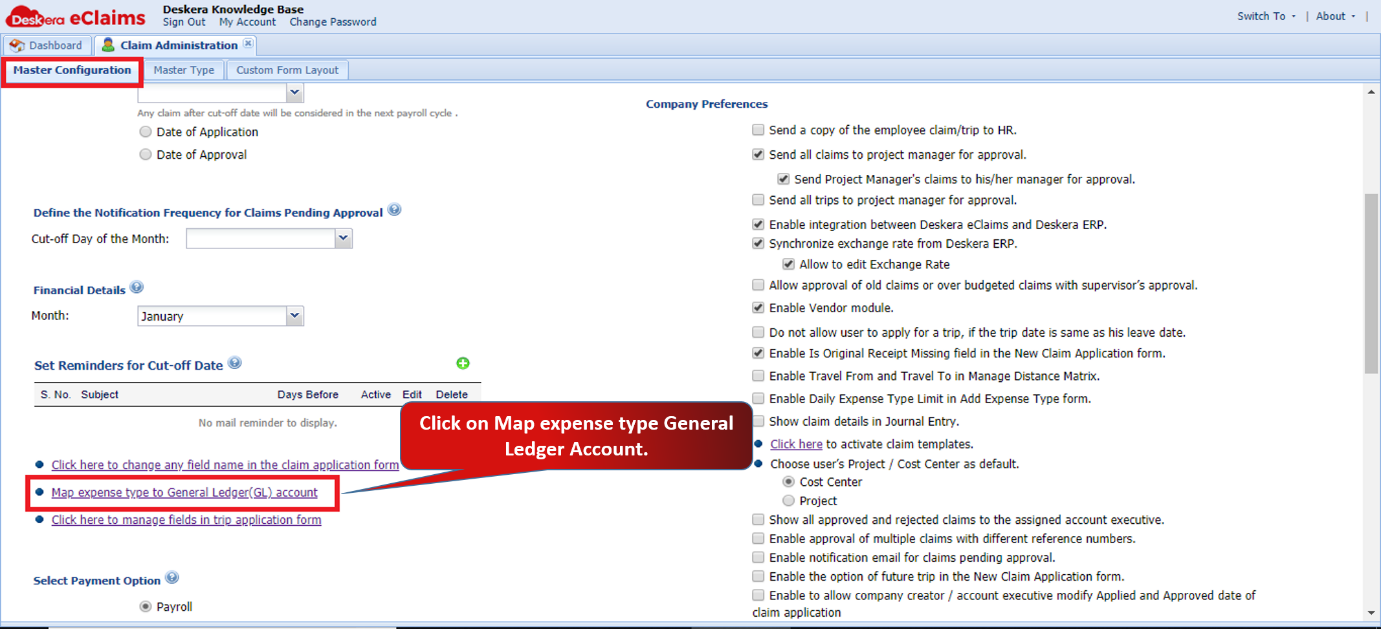Select the Project radio option
Screen dimensions: 1381x629
click(788, 501)
